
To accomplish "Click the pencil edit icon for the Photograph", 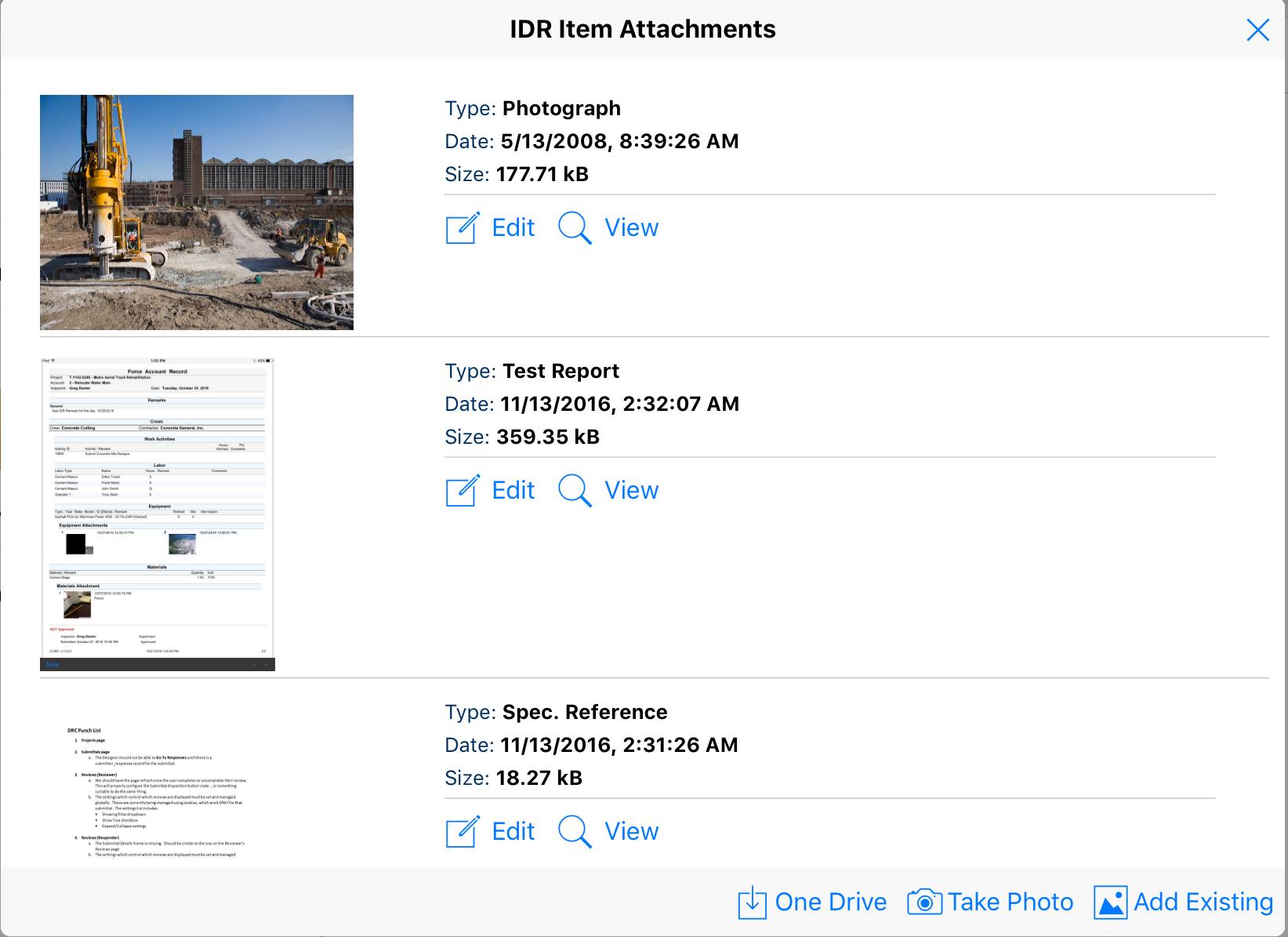I will point(463,228).
